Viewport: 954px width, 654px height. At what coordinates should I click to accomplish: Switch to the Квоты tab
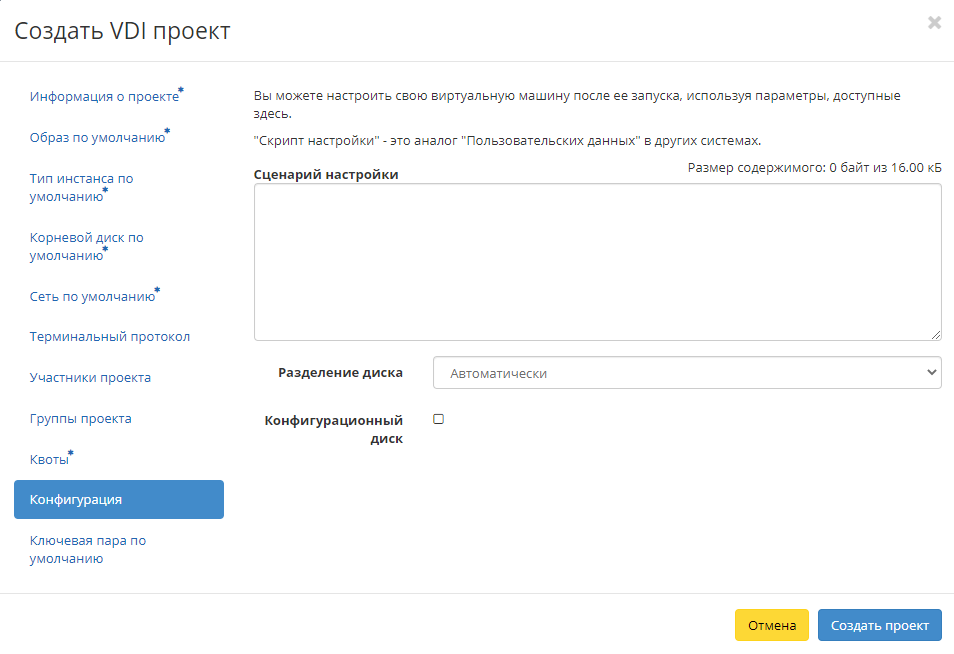(48, 458)
